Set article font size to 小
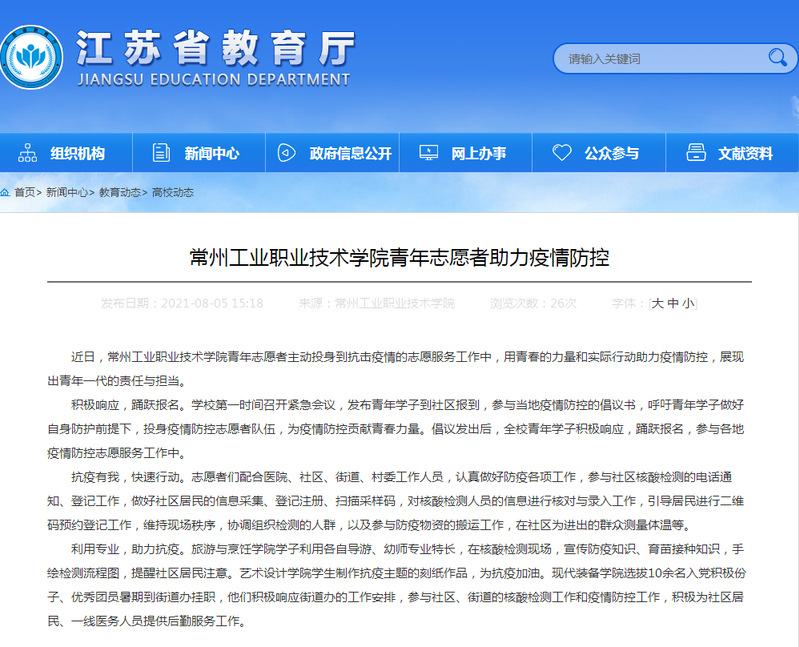 coord(688,303)
